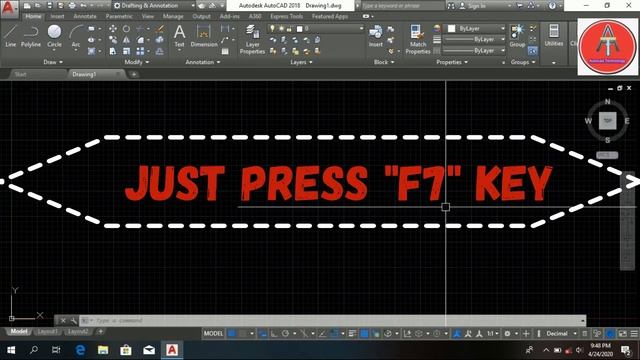Switch to the Layout1 tab

click(x=47, y=331)
